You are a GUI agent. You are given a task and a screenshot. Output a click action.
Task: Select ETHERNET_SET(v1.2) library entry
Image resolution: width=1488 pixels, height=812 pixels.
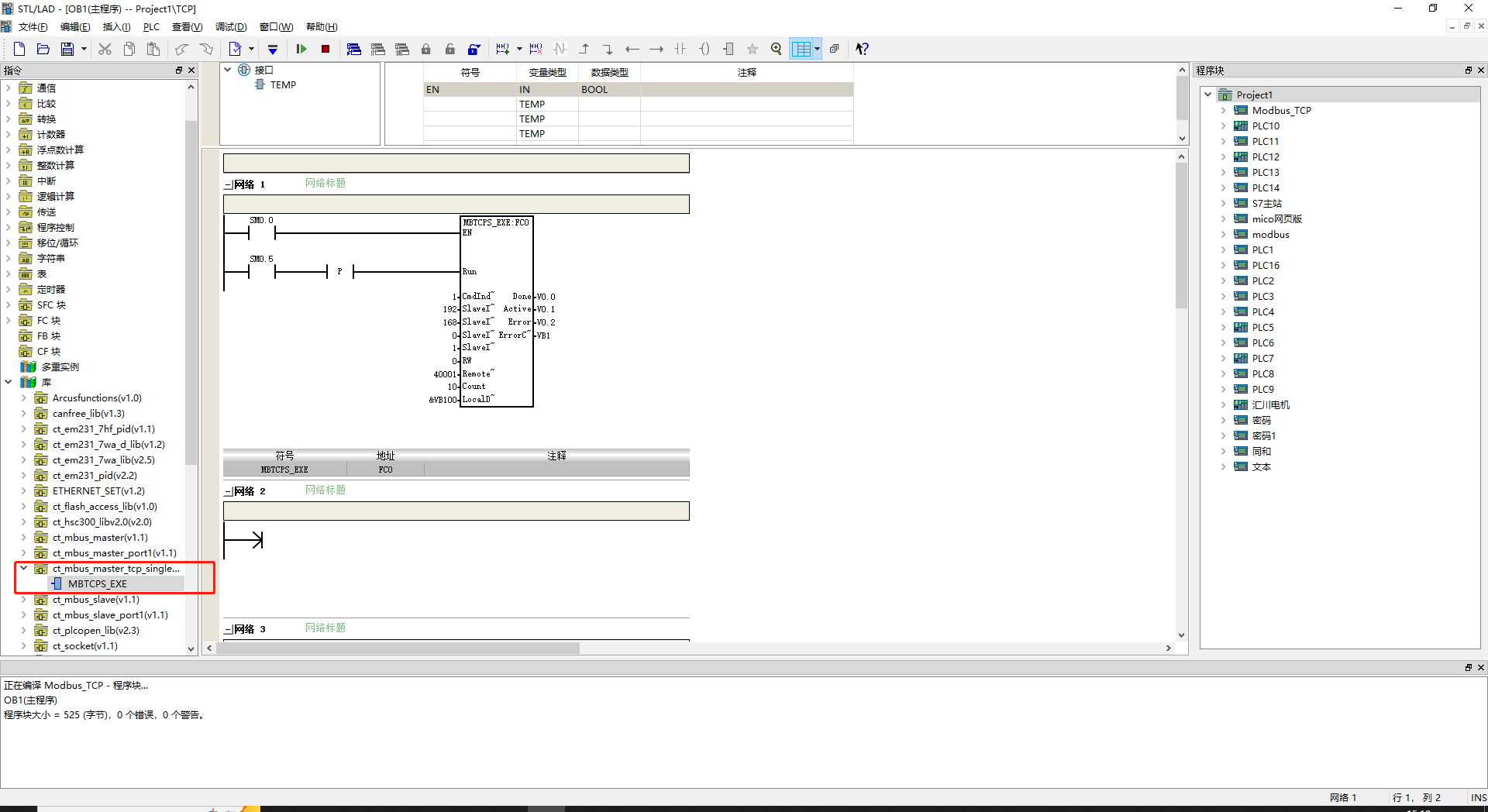tap(98, 490)
